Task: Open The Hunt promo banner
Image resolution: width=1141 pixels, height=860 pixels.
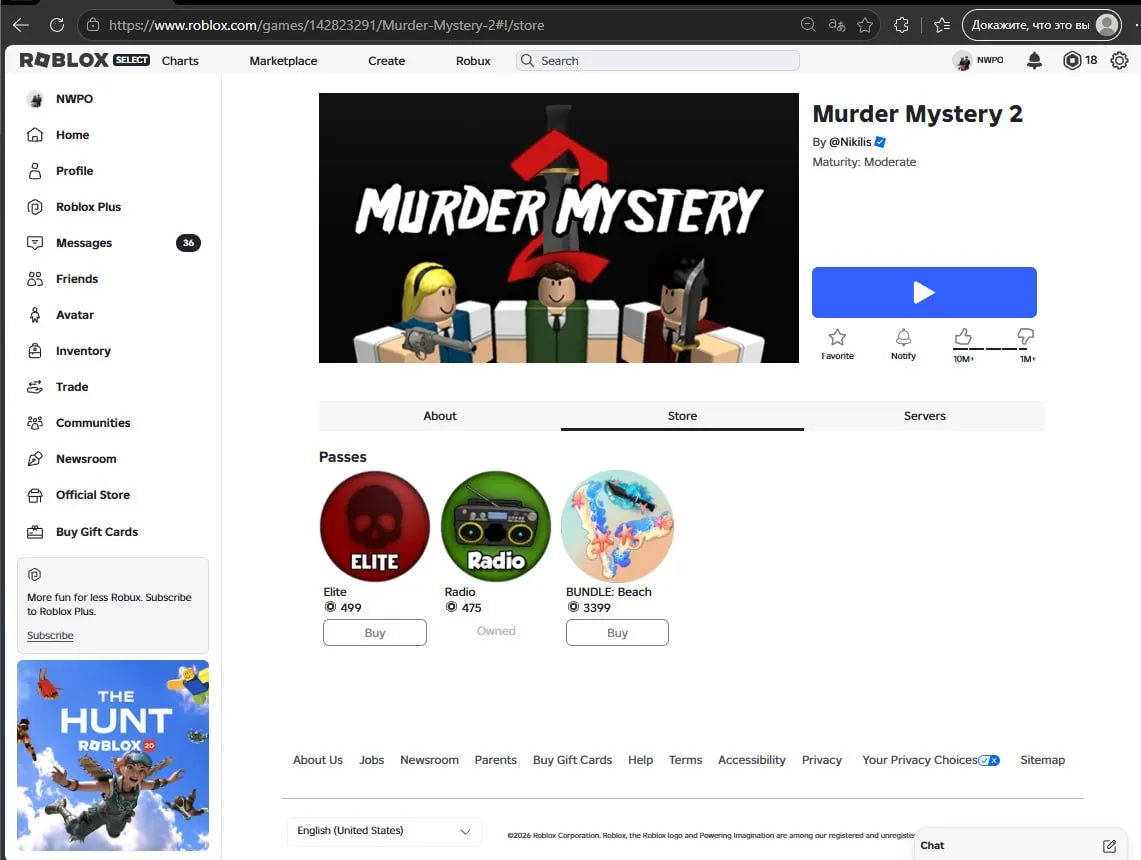Action: tap(113, 755)
